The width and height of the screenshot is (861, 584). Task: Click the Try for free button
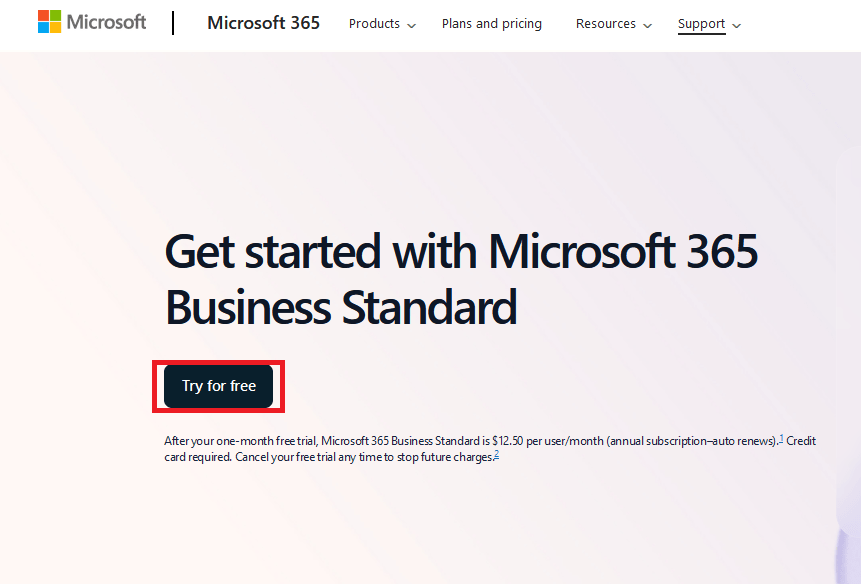[219, 386]
